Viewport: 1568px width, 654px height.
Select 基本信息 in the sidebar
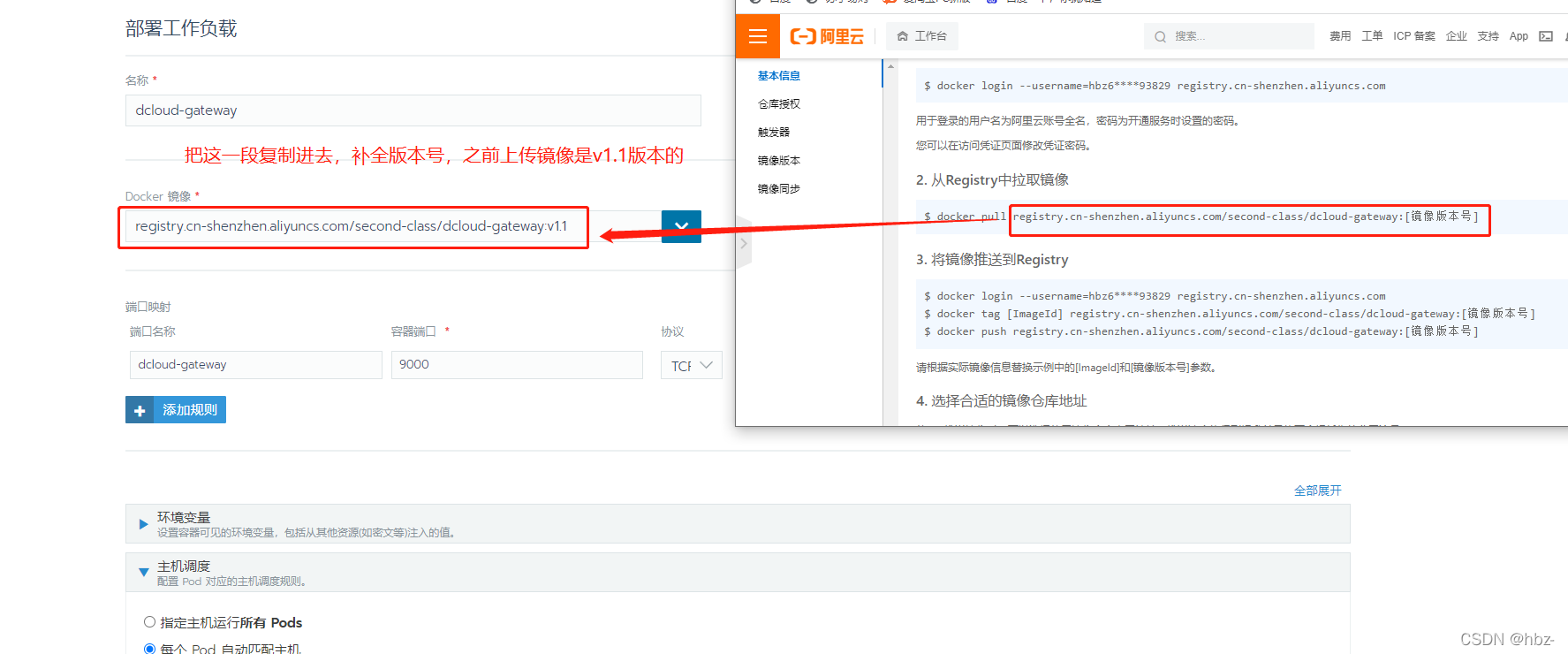[x=779, y=76]
